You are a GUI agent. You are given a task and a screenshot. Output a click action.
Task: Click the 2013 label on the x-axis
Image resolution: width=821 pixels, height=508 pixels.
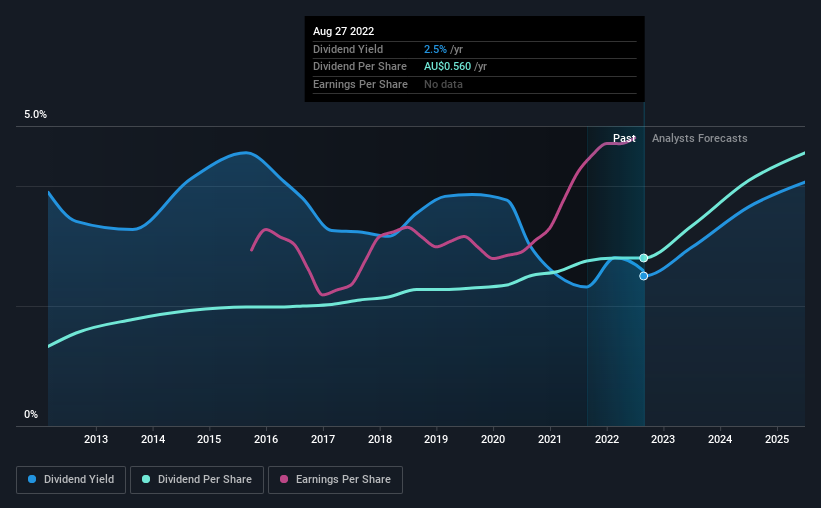click(96, 439)
